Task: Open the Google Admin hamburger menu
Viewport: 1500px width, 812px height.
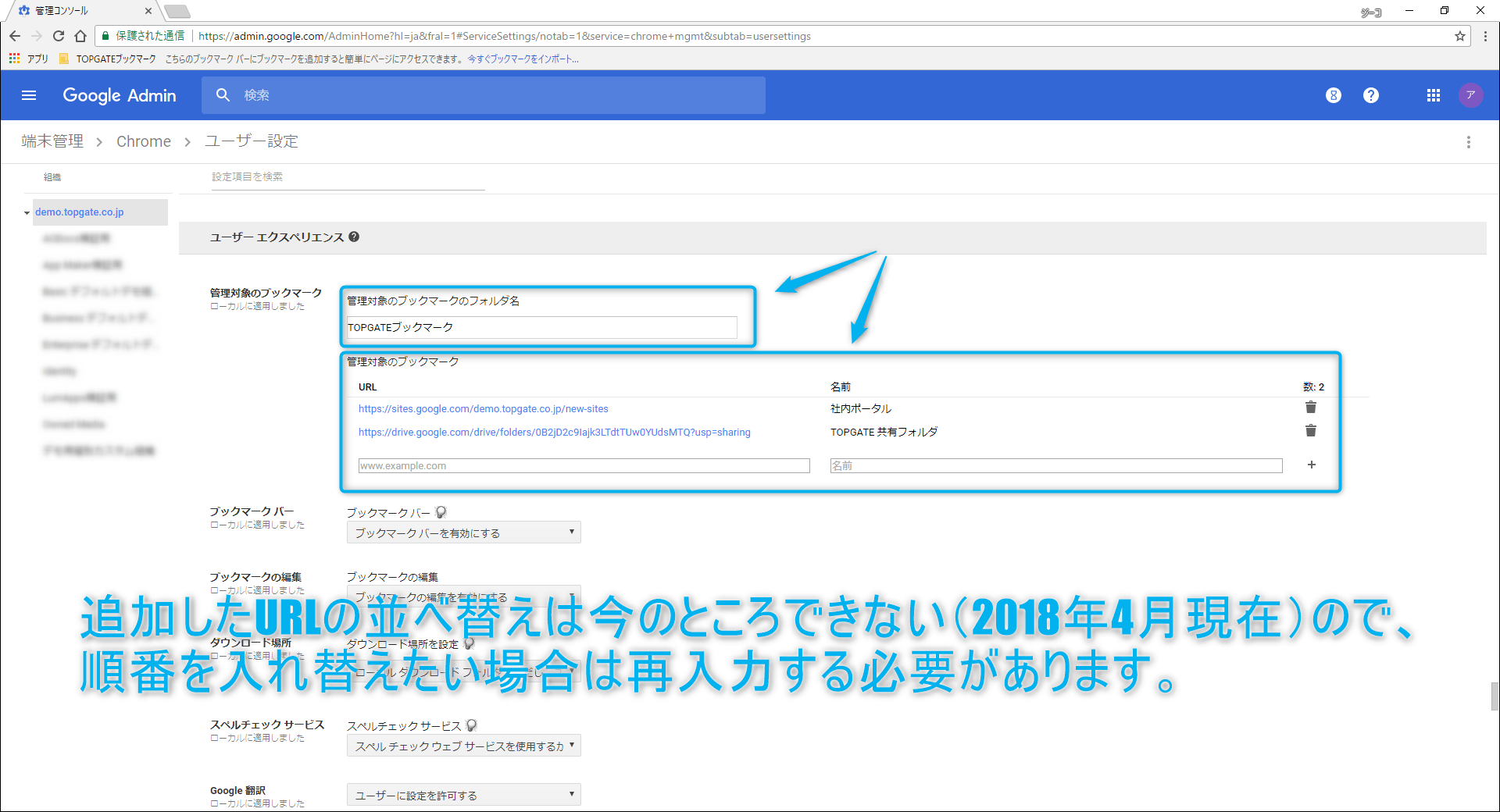Action: (x=29, y=95)
